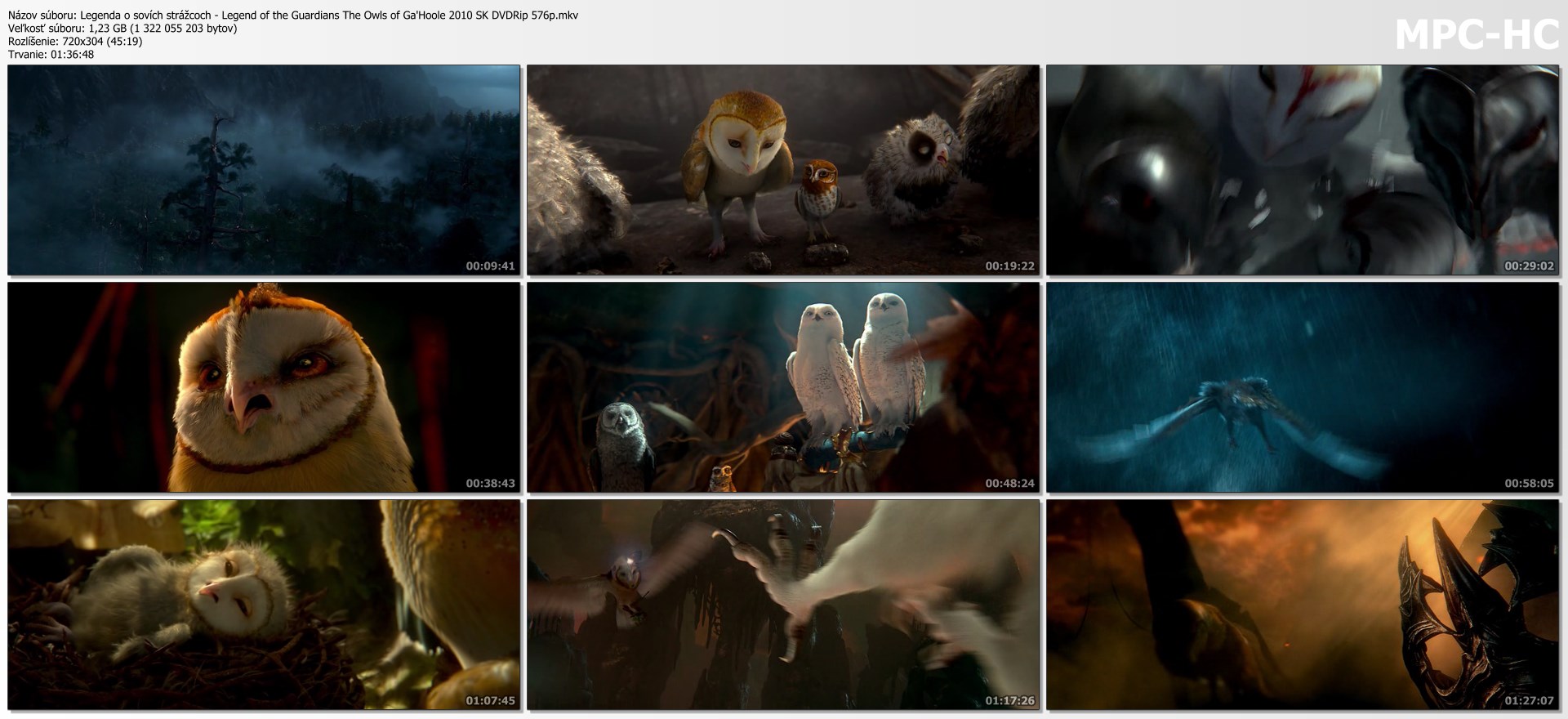Select the misty forest thumbnail at 00:09:41
The width and height of the screenshot is (1568, 719).
point(264,170)
